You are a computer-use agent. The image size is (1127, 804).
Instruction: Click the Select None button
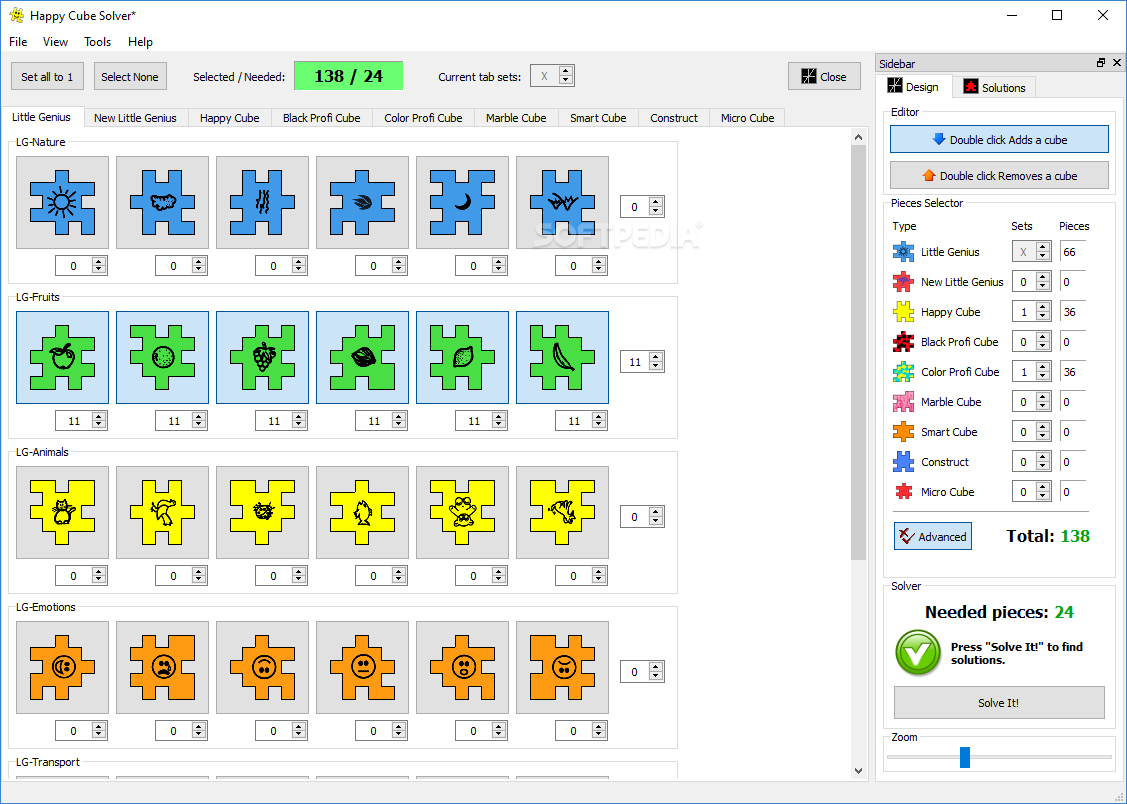coord(130,76)
